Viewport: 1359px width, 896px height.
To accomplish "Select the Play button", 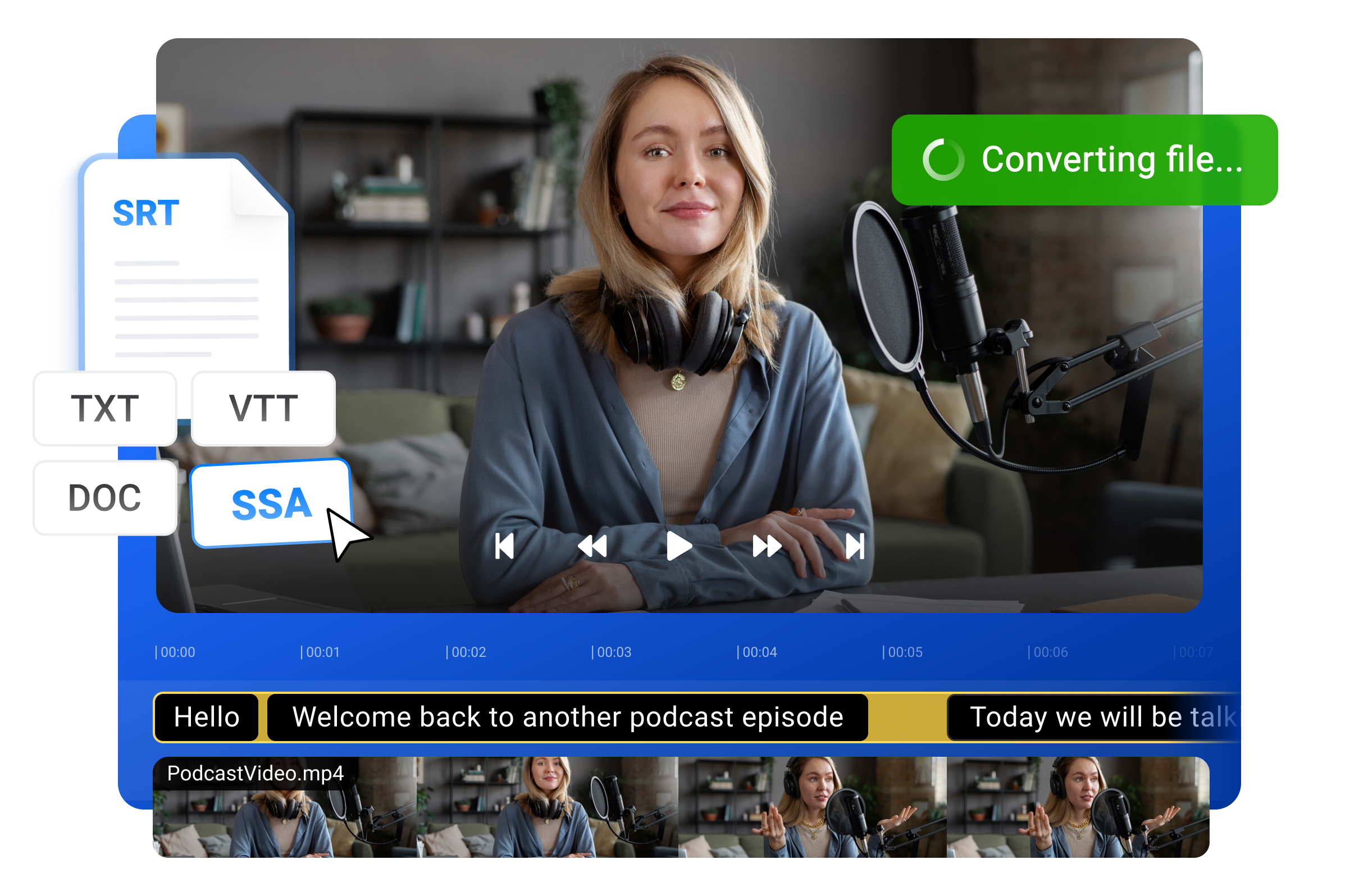I will tap(679, 546).
